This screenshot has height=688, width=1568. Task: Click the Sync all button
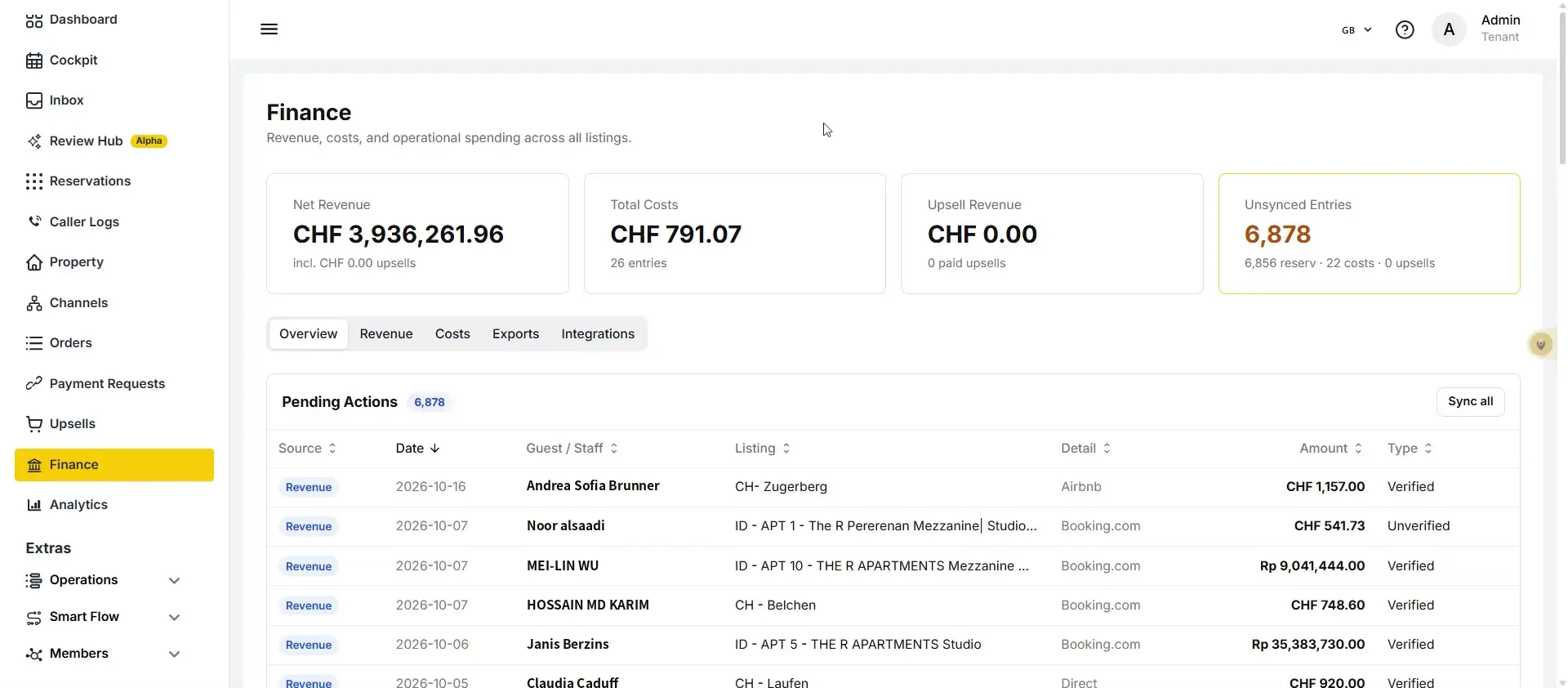click(x=1470, y=402)
